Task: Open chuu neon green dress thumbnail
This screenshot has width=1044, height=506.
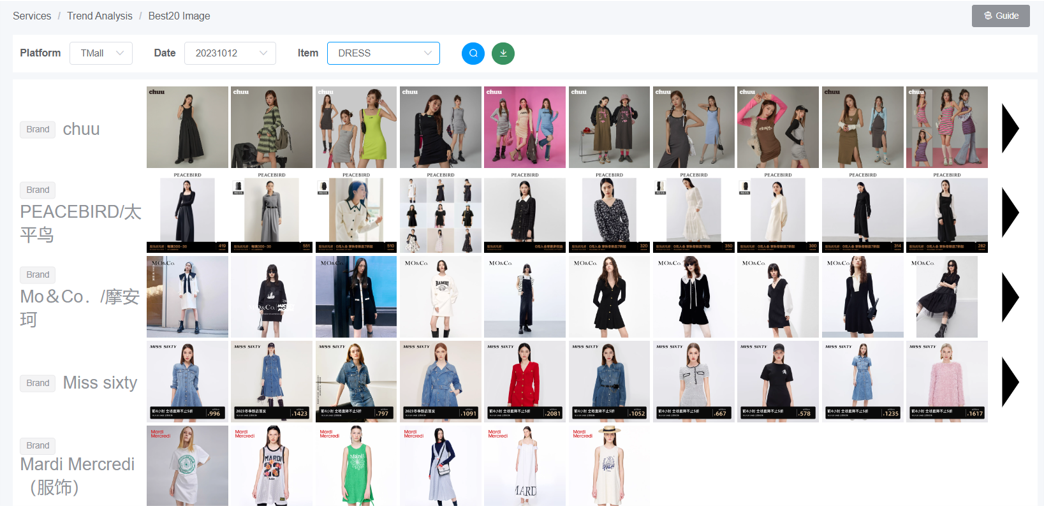Action: click(356, 127)
